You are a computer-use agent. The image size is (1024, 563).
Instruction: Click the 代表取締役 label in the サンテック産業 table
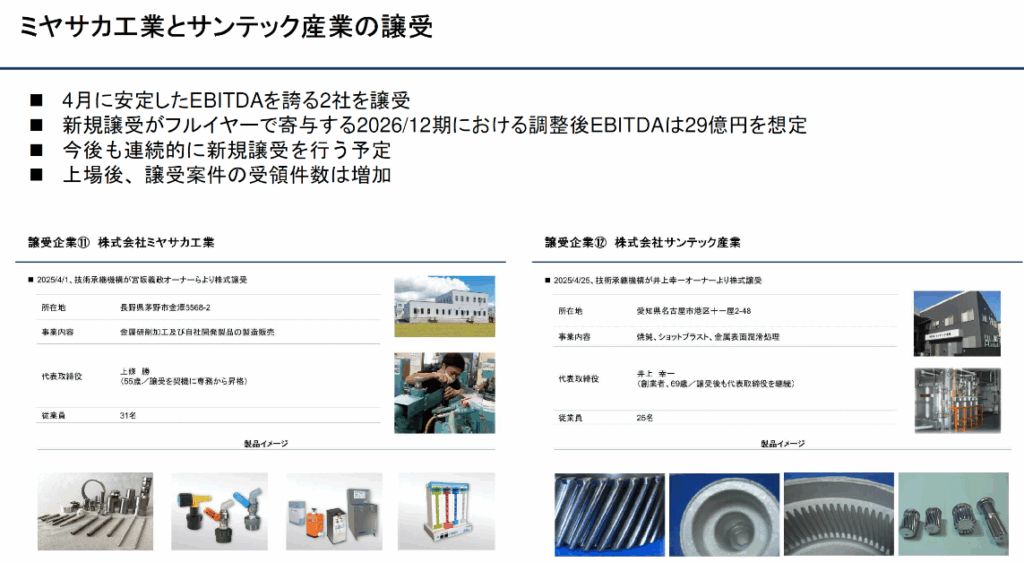[579, 379]
